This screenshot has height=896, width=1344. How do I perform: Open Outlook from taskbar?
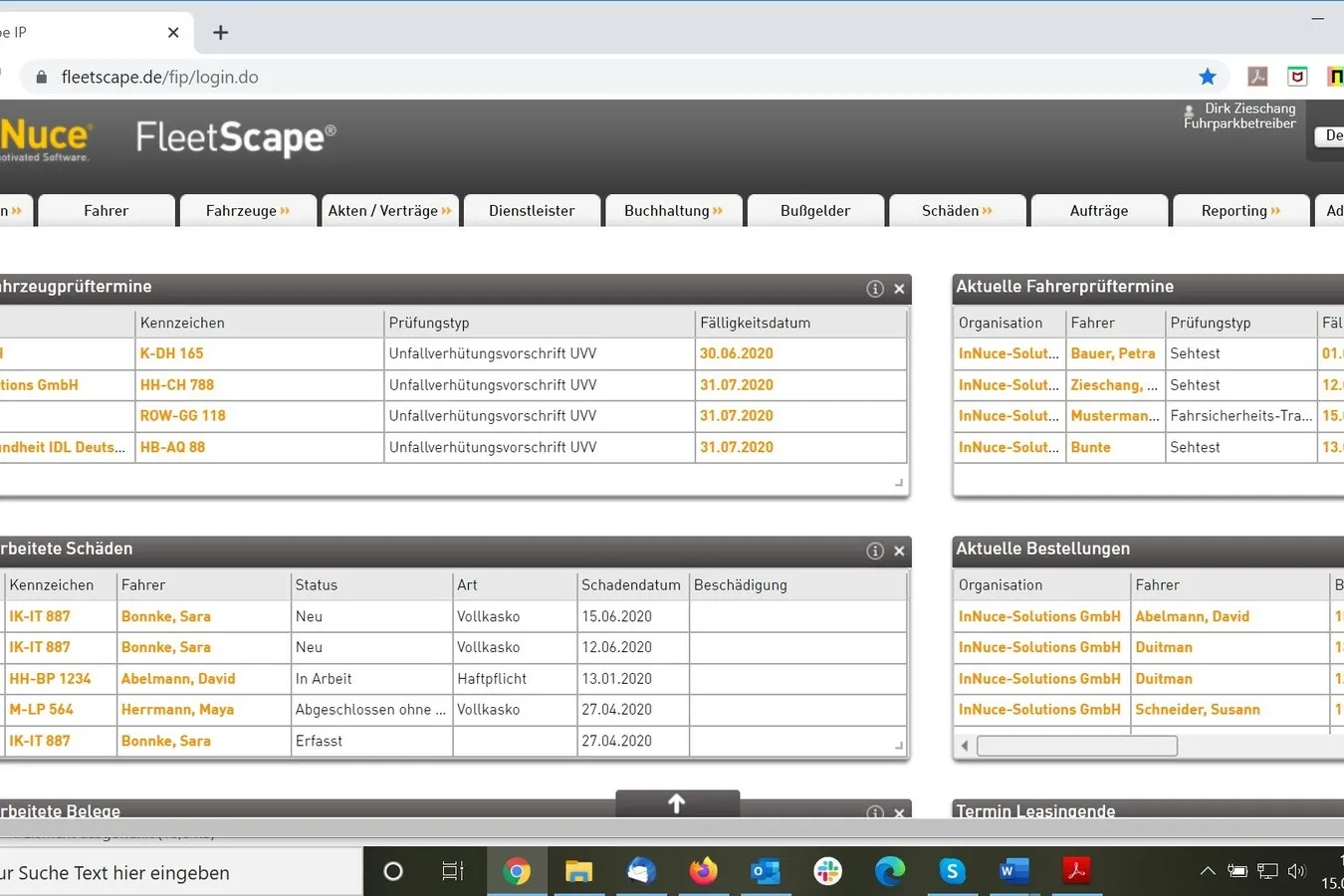point(766,872)
